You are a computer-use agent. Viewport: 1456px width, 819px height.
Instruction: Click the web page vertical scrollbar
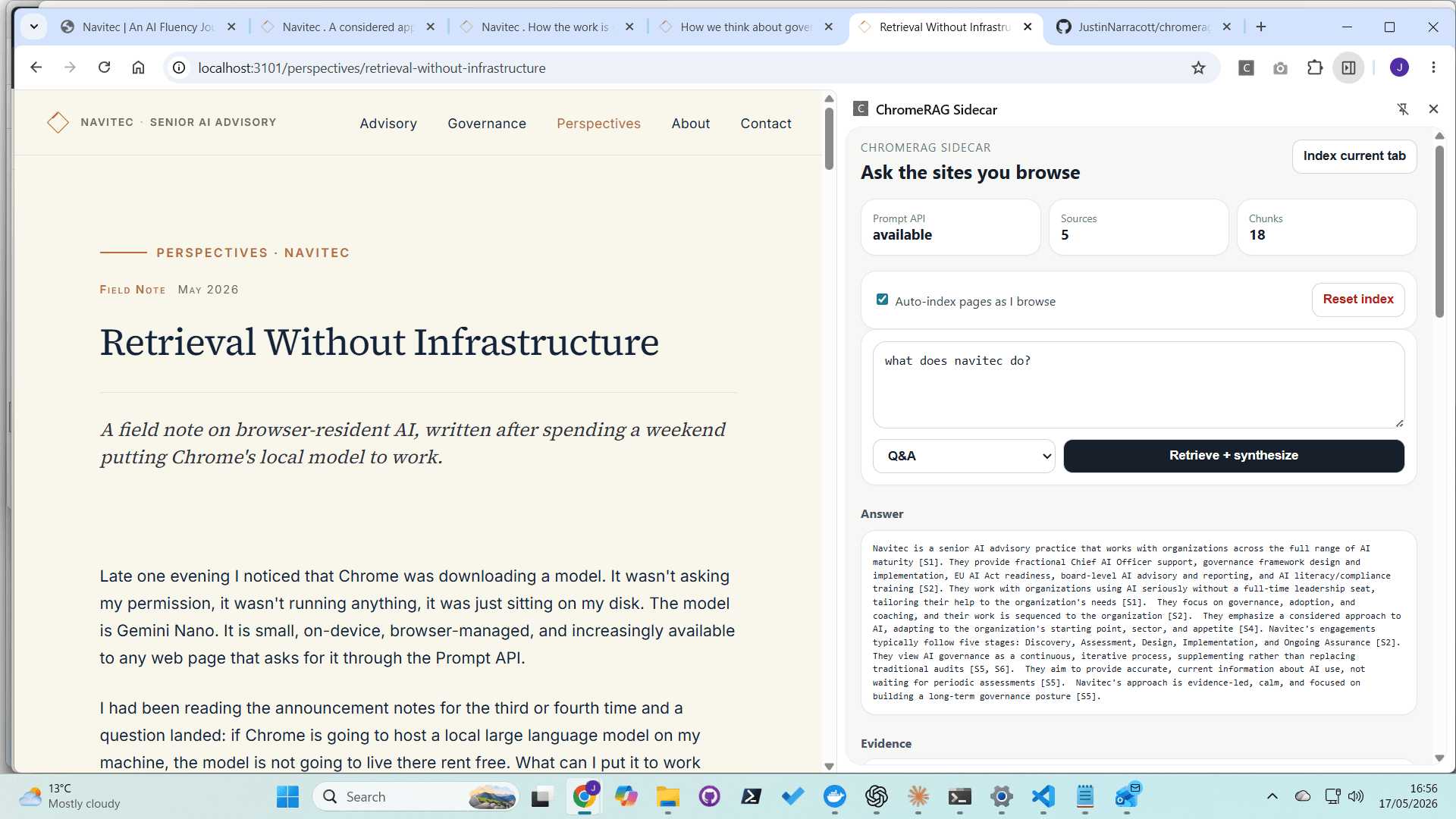pos(829,138)
